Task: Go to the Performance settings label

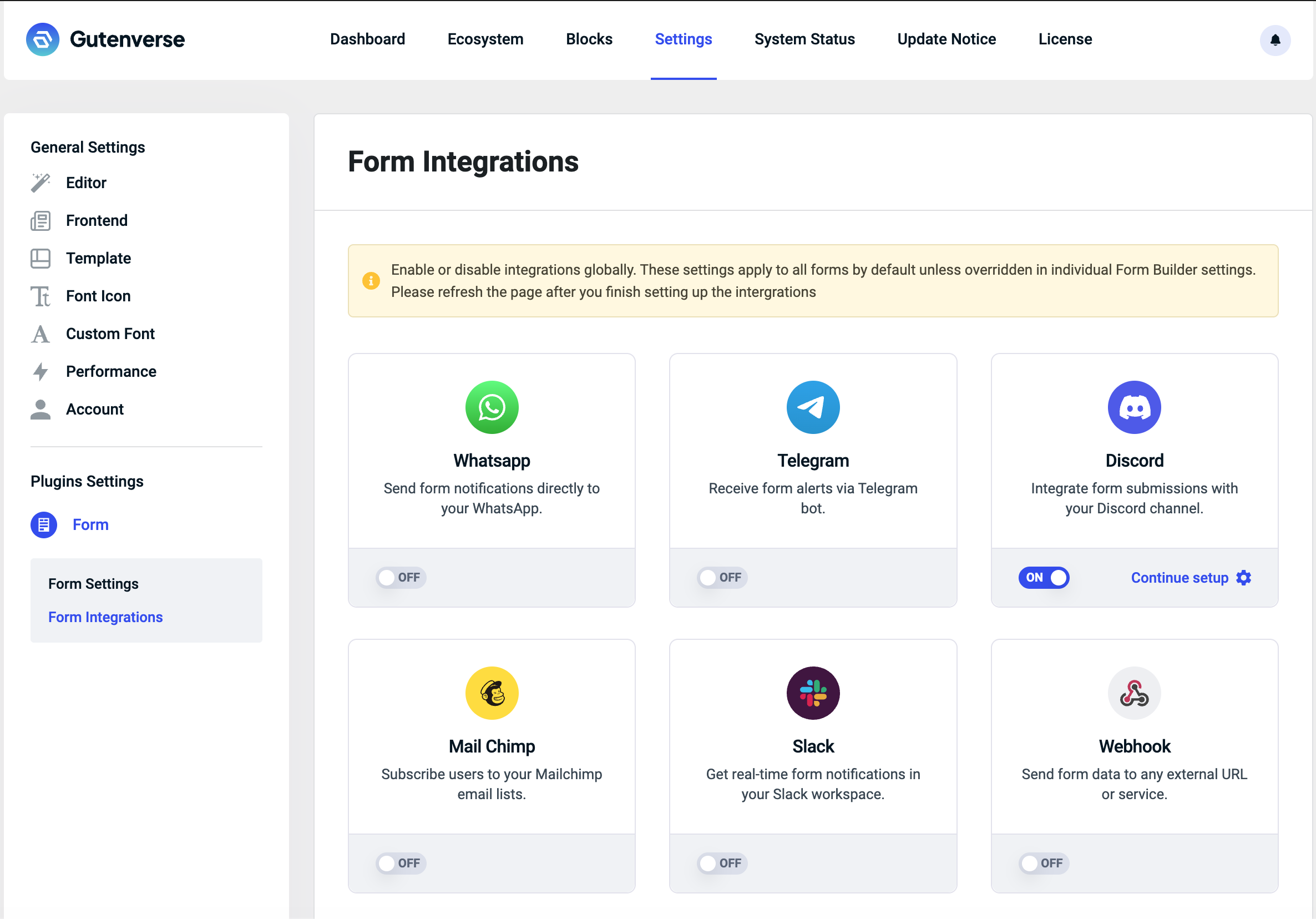Action: pyautogui.click(x=111, y=372)
